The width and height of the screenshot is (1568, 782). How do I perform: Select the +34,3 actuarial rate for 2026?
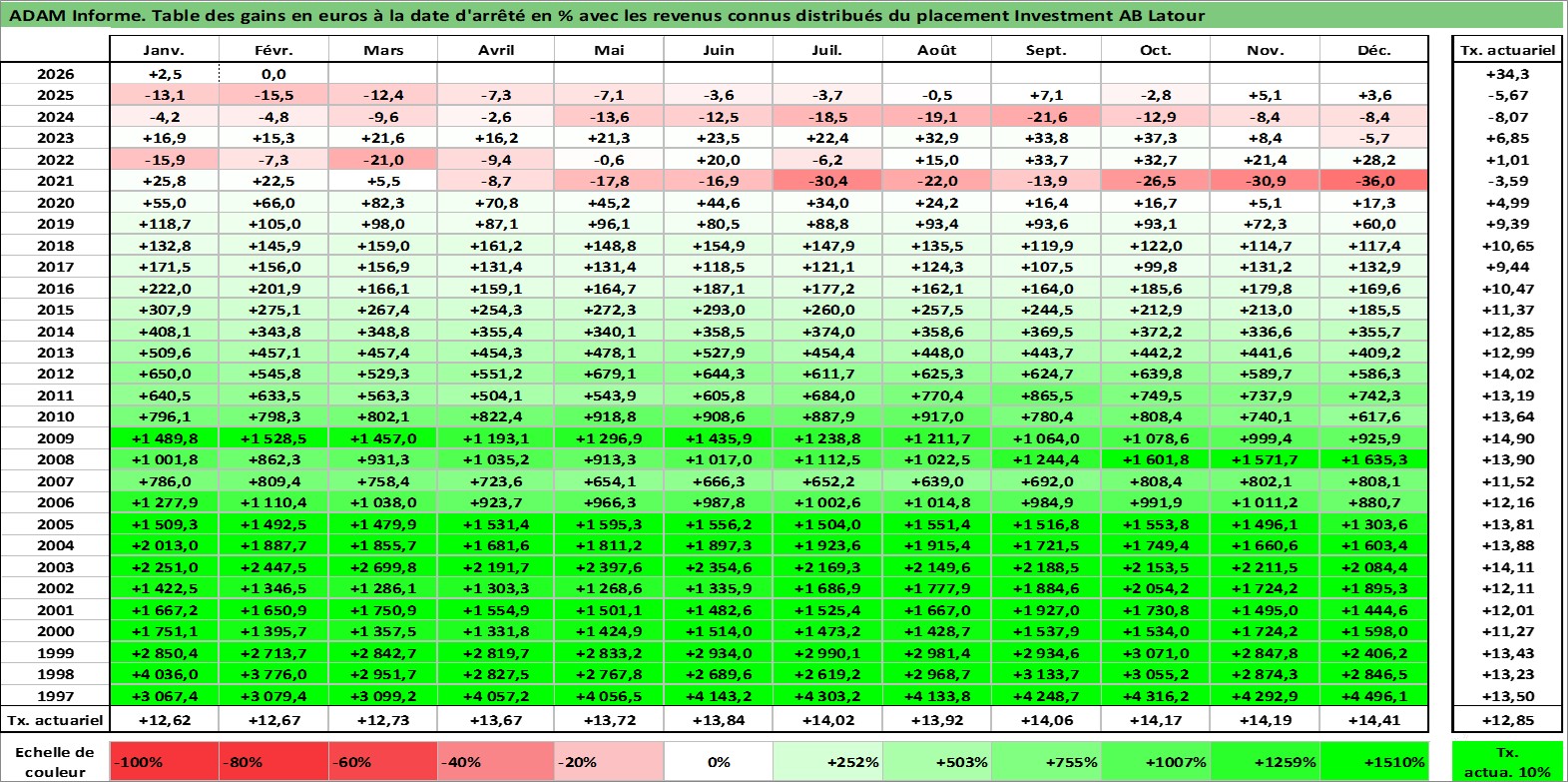pos(1507,74)
